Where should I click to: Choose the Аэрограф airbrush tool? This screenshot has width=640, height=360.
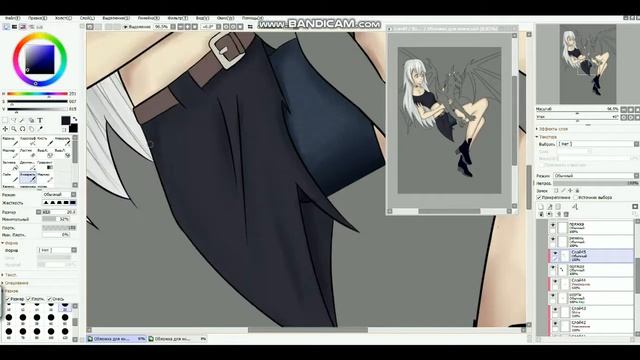(x=28, y=141)
